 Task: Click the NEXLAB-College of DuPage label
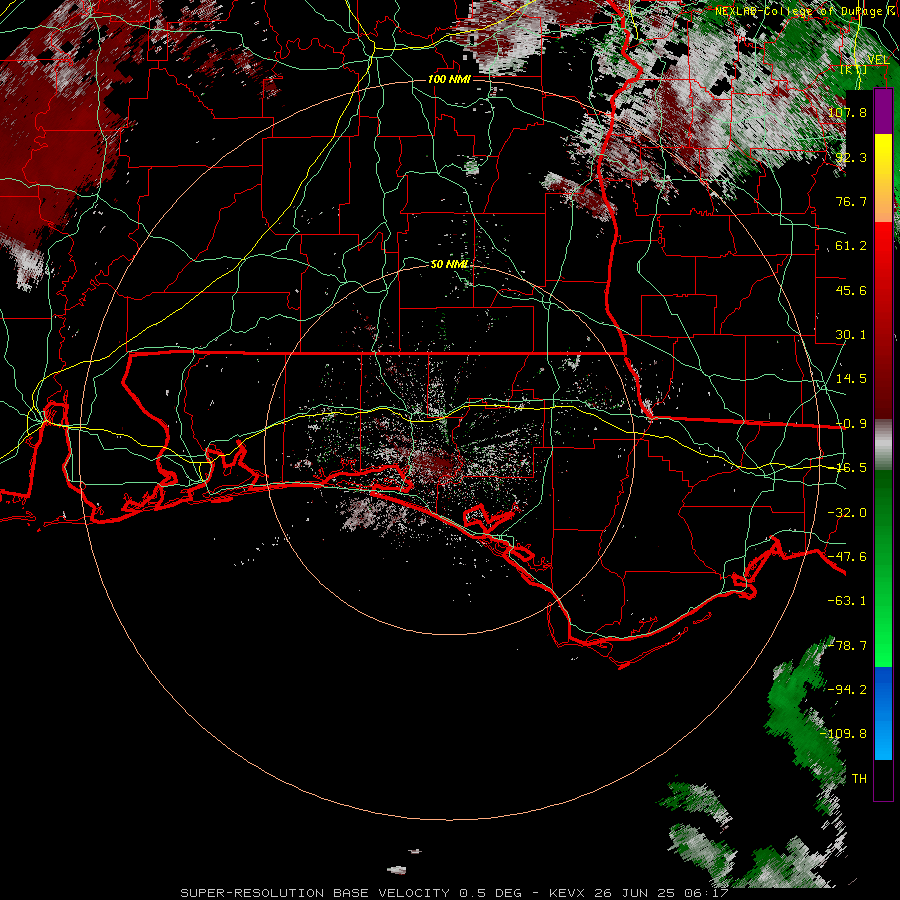click(799, 11)
